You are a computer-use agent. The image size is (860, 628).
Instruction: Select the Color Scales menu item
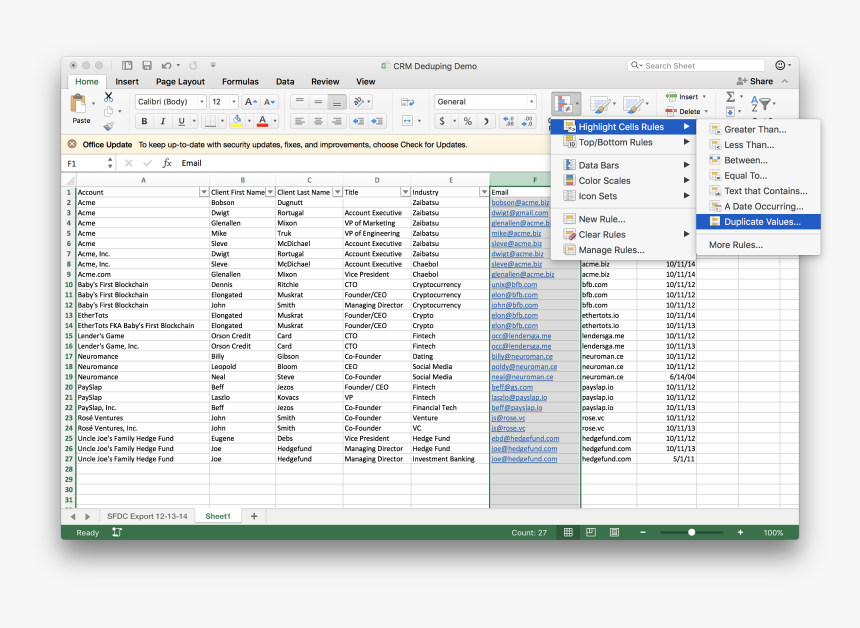(623, 180)
